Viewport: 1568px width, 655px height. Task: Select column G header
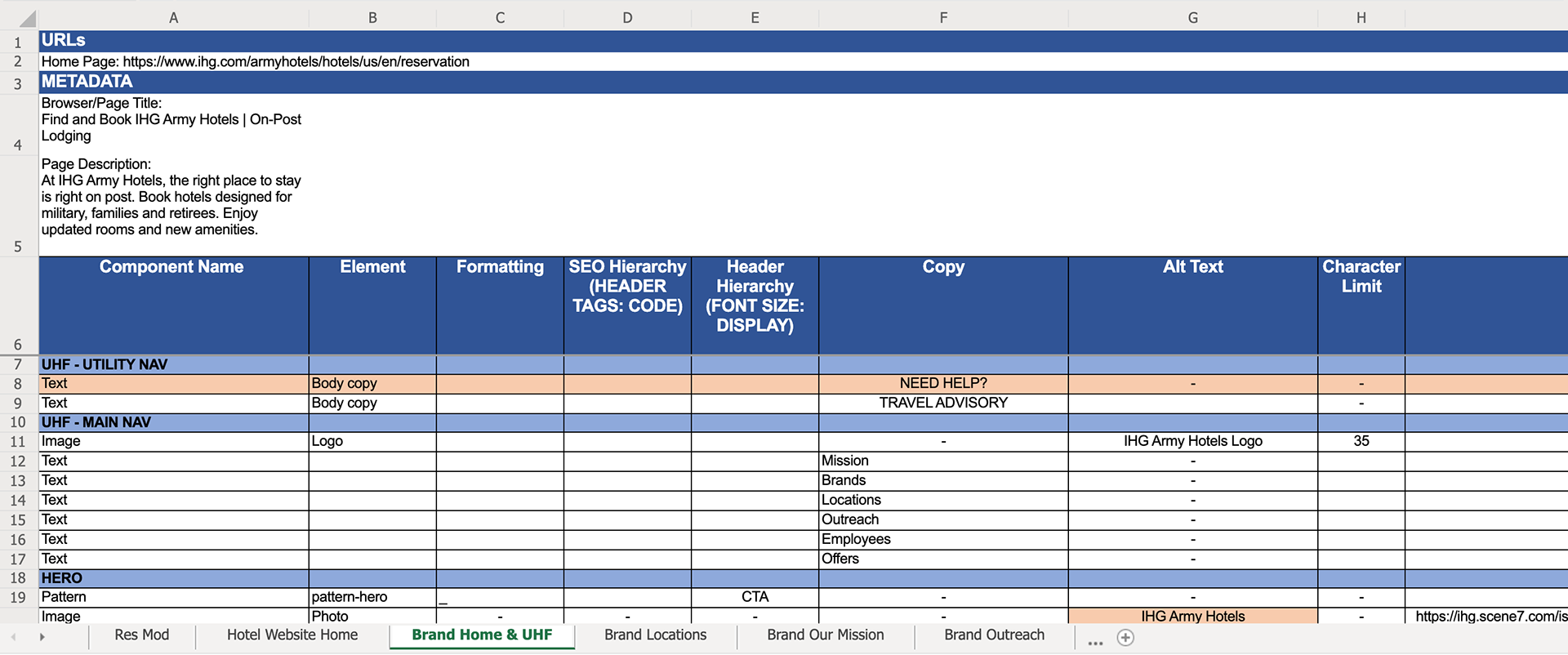pyautogui.click(x=1192, y=18)
